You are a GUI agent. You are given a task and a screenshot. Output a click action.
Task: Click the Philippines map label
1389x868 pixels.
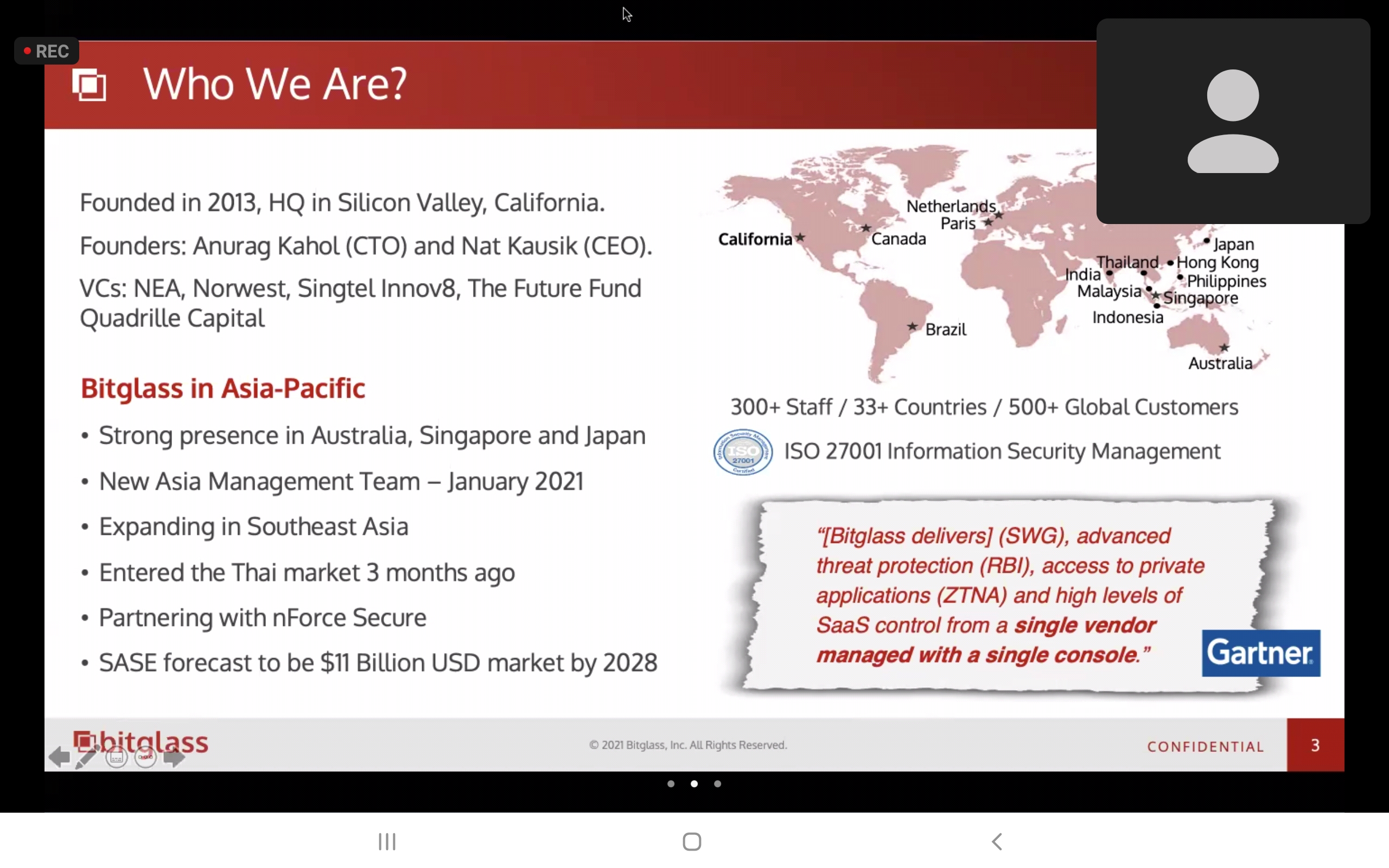click(x=1227, y=282)
